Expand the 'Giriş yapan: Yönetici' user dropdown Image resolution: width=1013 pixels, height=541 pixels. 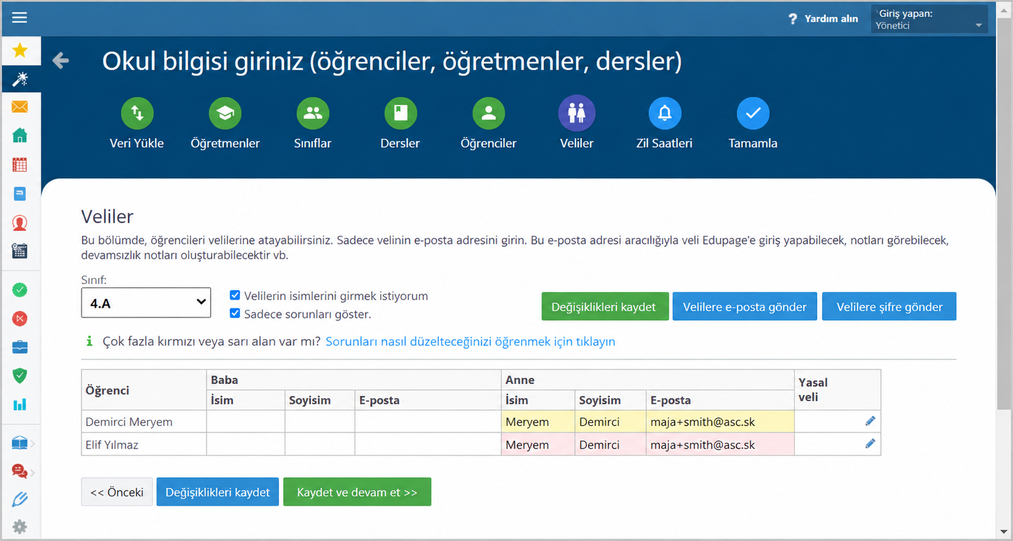click(x=929, y=19)
